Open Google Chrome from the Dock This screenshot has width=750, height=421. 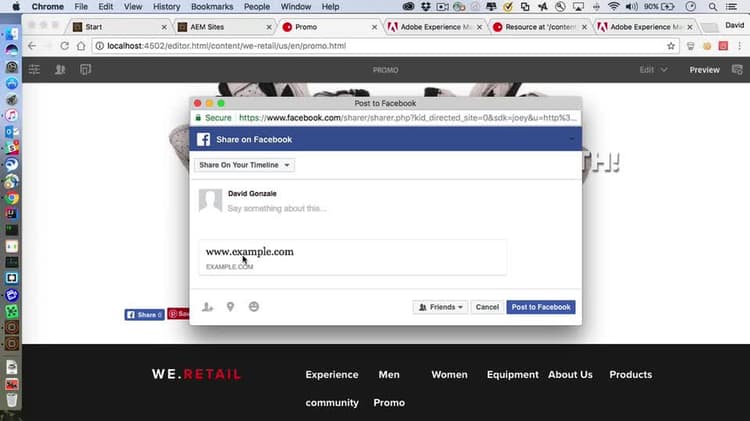click(x=12, y=198)
